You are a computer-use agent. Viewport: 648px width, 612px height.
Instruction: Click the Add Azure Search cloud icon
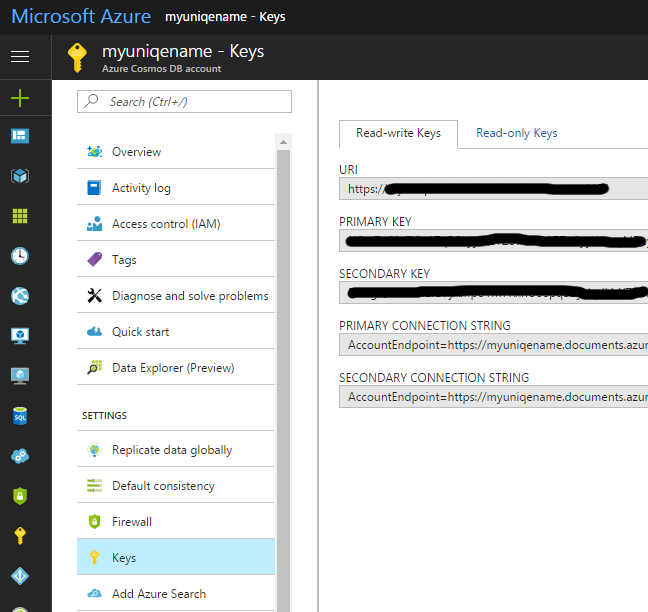coord(95,593)
